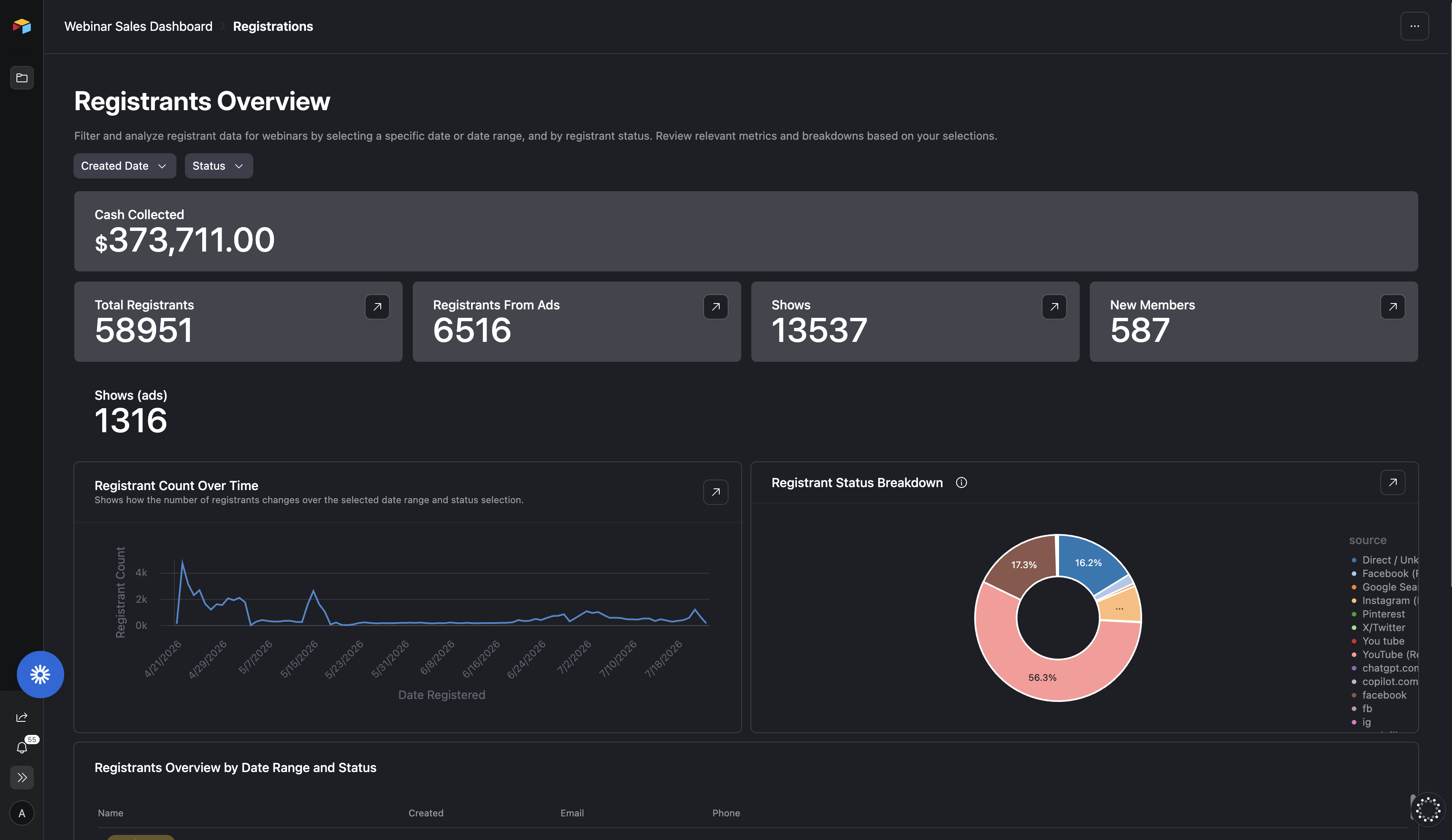The height and width of the screenshot is (840, 1452).
Task: Expand sidebar with double chevron icon
Action: [x=22, y=777]
